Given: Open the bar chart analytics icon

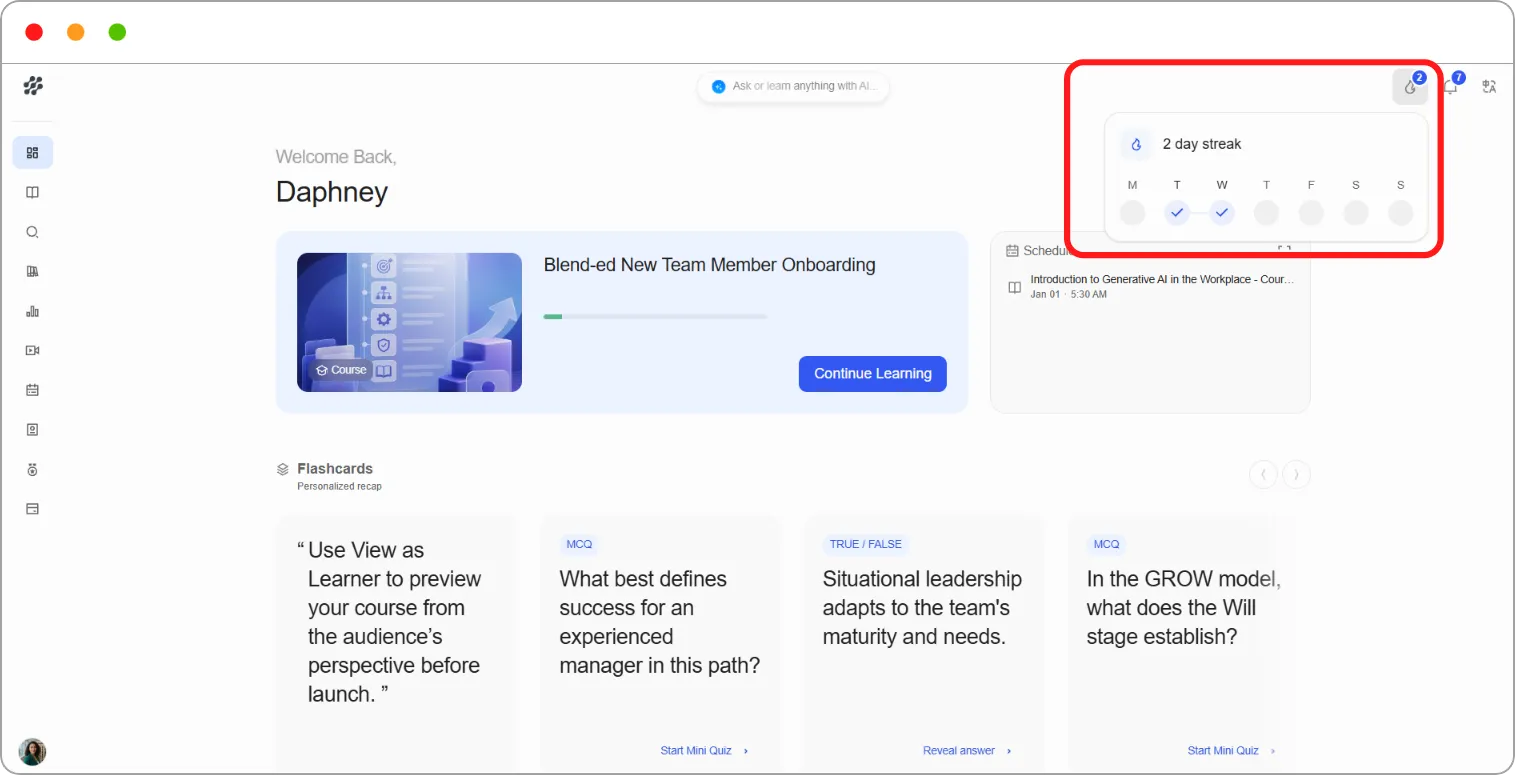Looking at the screenshot, I should 32,311.
